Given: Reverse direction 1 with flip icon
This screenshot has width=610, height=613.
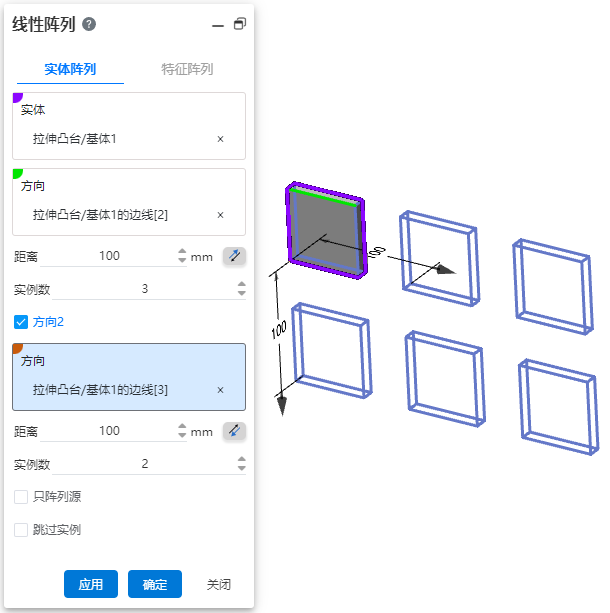Looking at the screenshot, I should coord(234,256).
